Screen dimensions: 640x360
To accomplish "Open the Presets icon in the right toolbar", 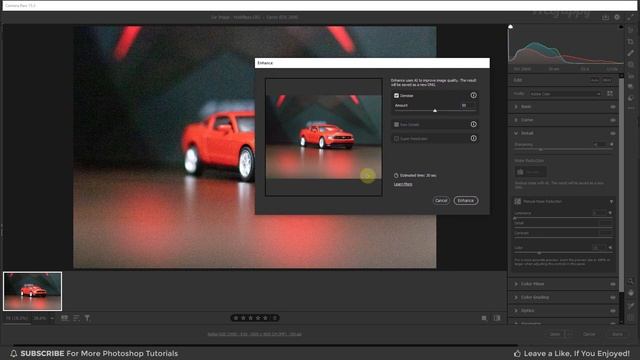I will 631,98.
